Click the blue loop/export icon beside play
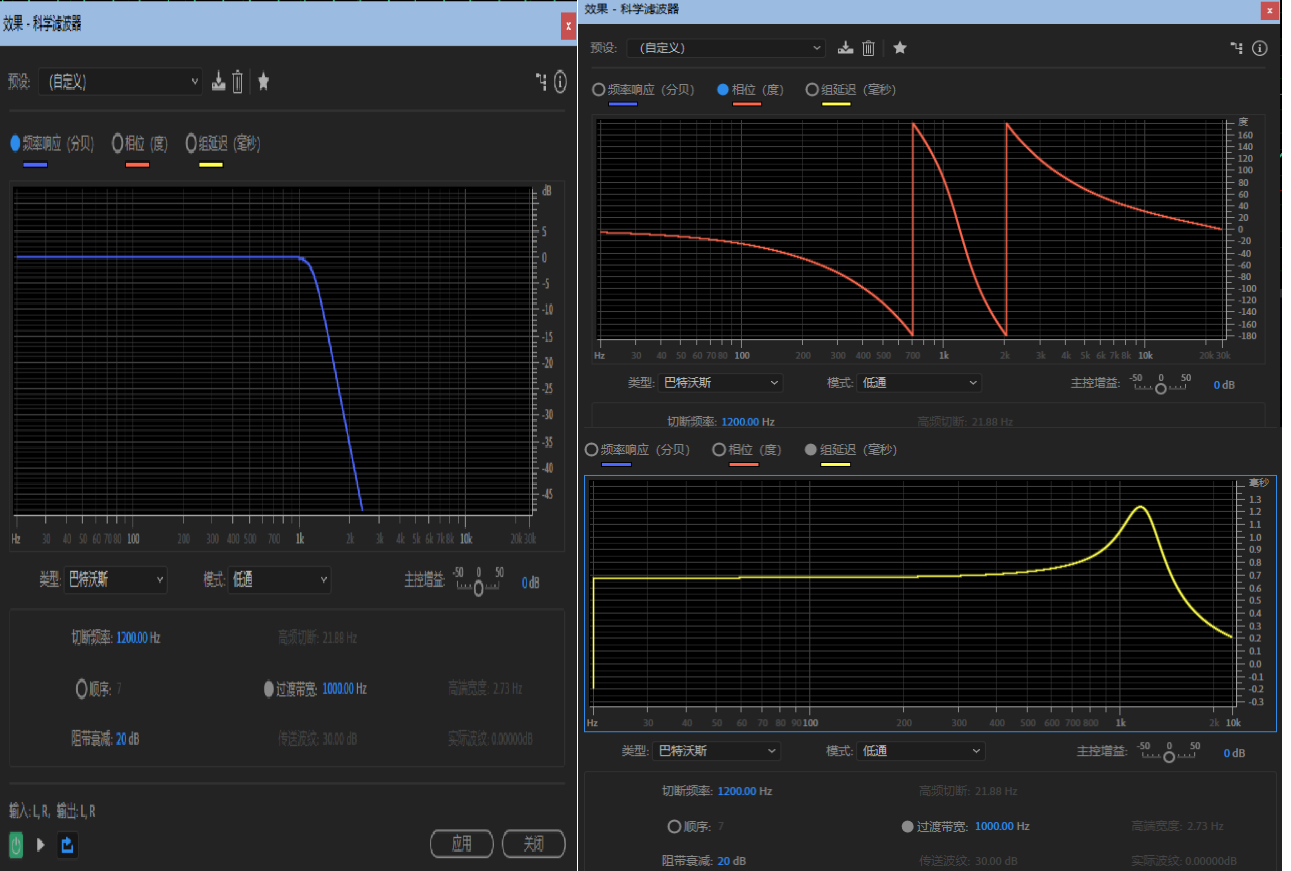 coord(67,845)
